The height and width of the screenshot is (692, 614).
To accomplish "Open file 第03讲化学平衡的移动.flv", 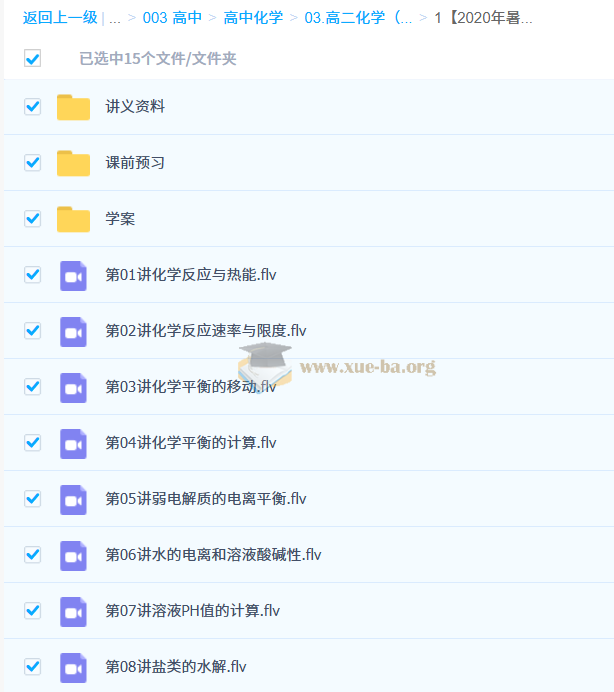I will click(190, 387).
